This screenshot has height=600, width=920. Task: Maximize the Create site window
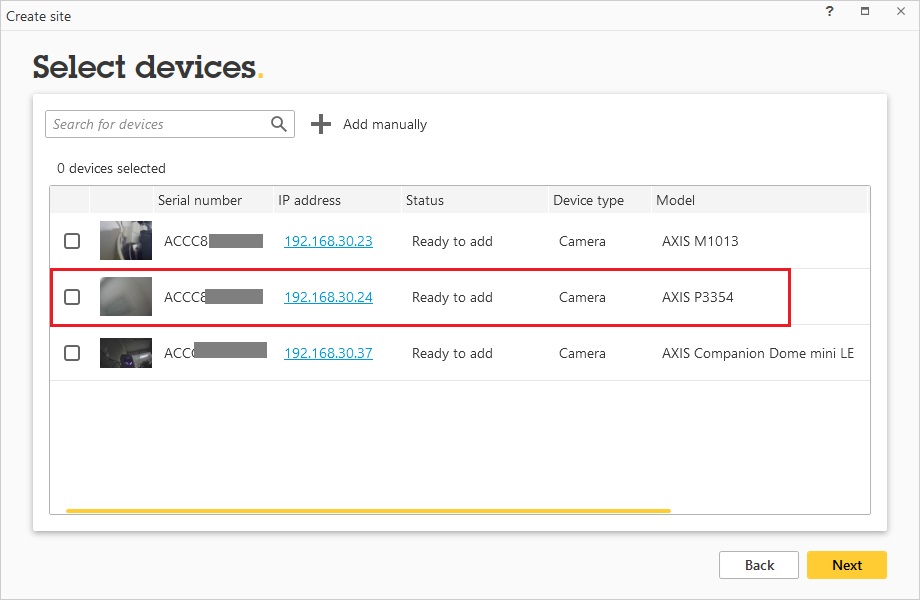point(865,12)
